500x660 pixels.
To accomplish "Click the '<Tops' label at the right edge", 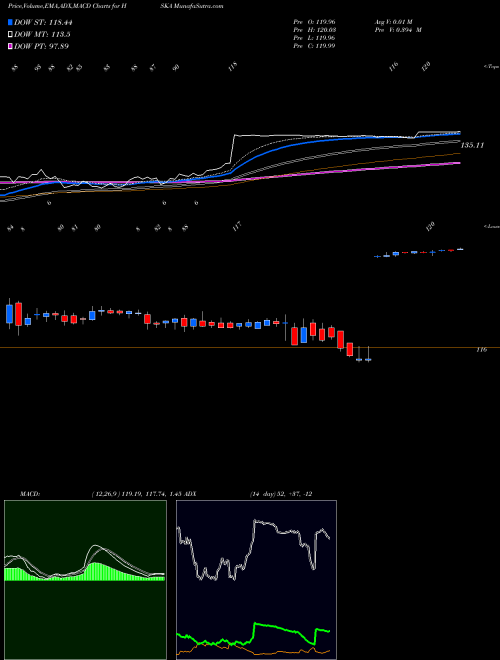I will coord(491,67).
